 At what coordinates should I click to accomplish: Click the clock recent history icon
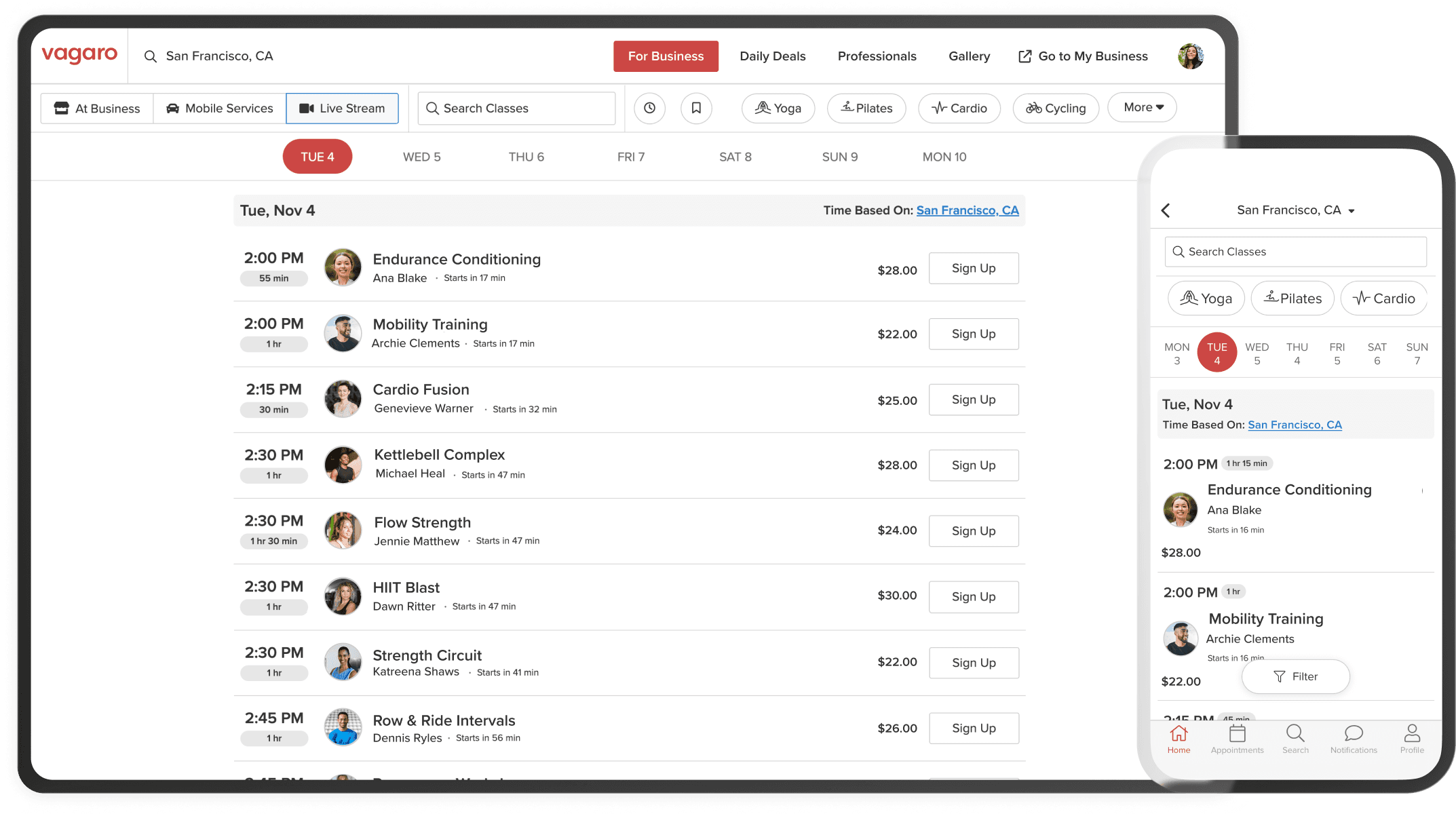[x=649, y=108]
